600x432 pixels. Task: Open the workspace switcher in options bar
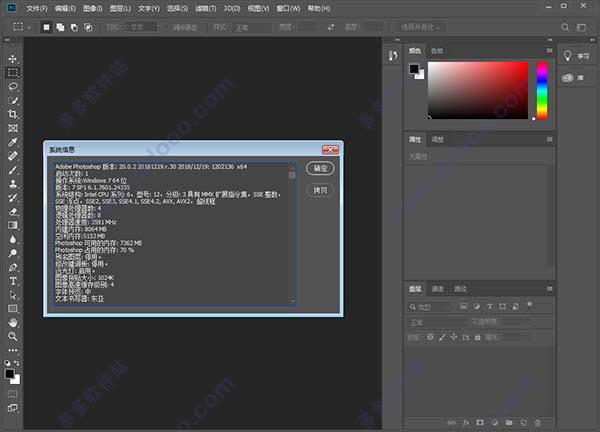point(581,27)
